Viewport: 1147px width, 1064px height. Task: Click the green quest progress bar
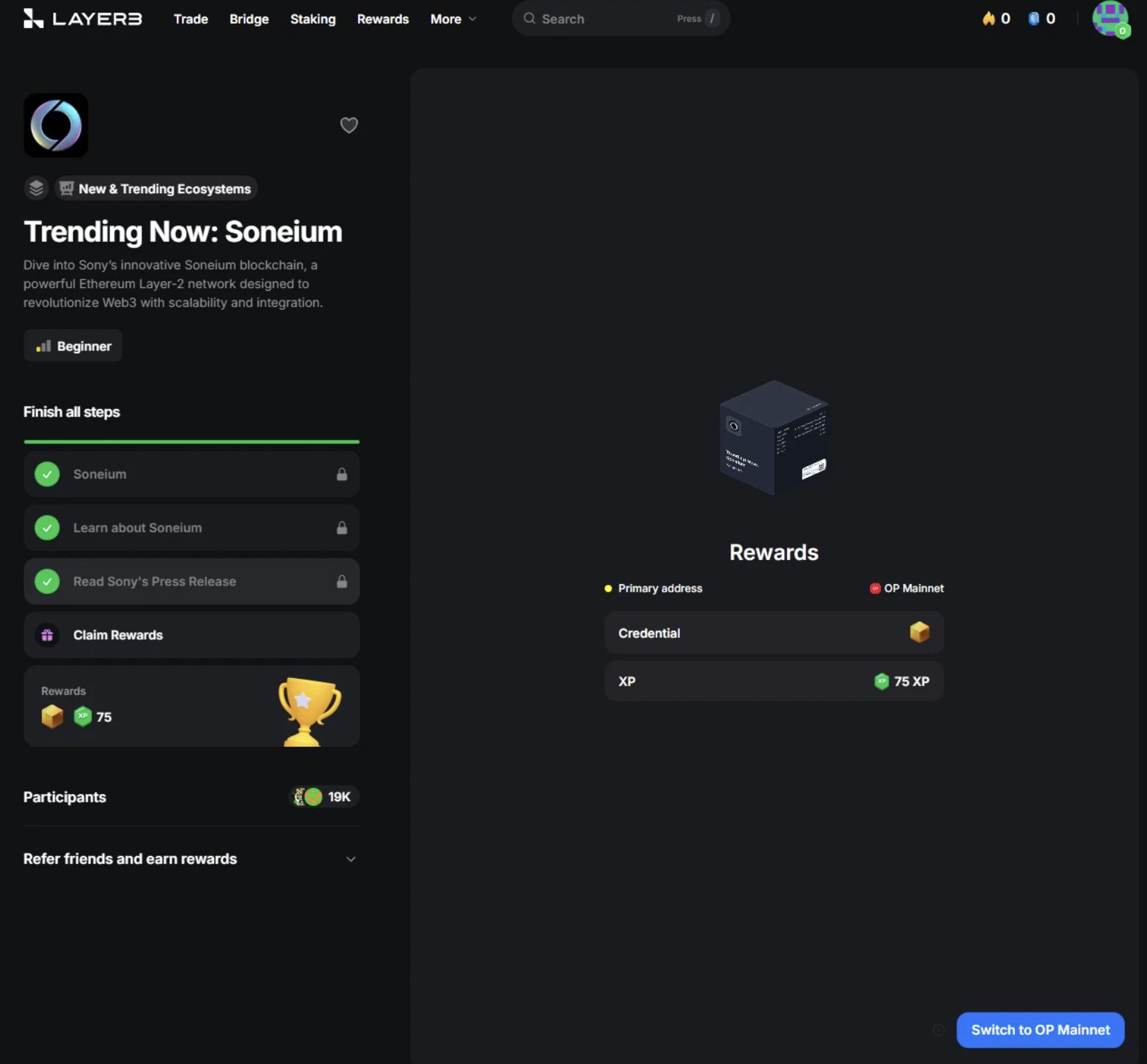[192, 442]
